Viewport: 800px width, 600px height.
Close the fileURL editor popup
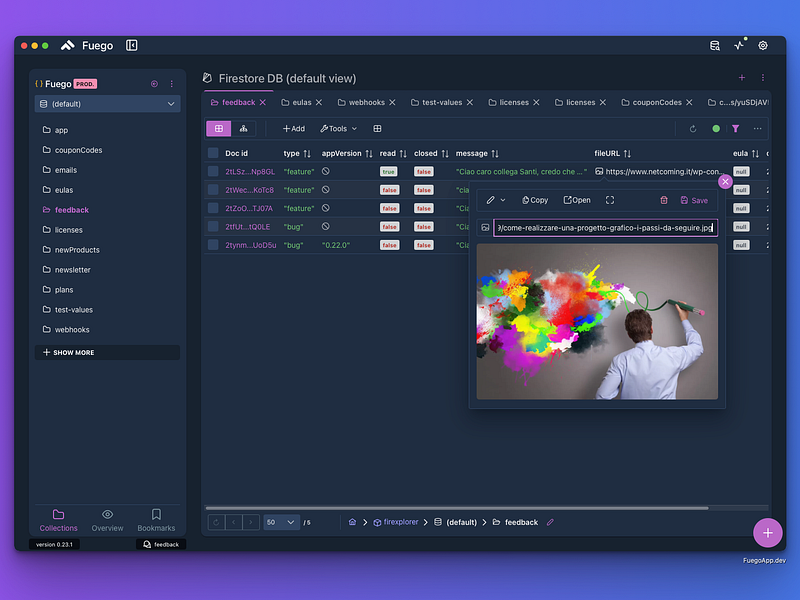(725, 182)
